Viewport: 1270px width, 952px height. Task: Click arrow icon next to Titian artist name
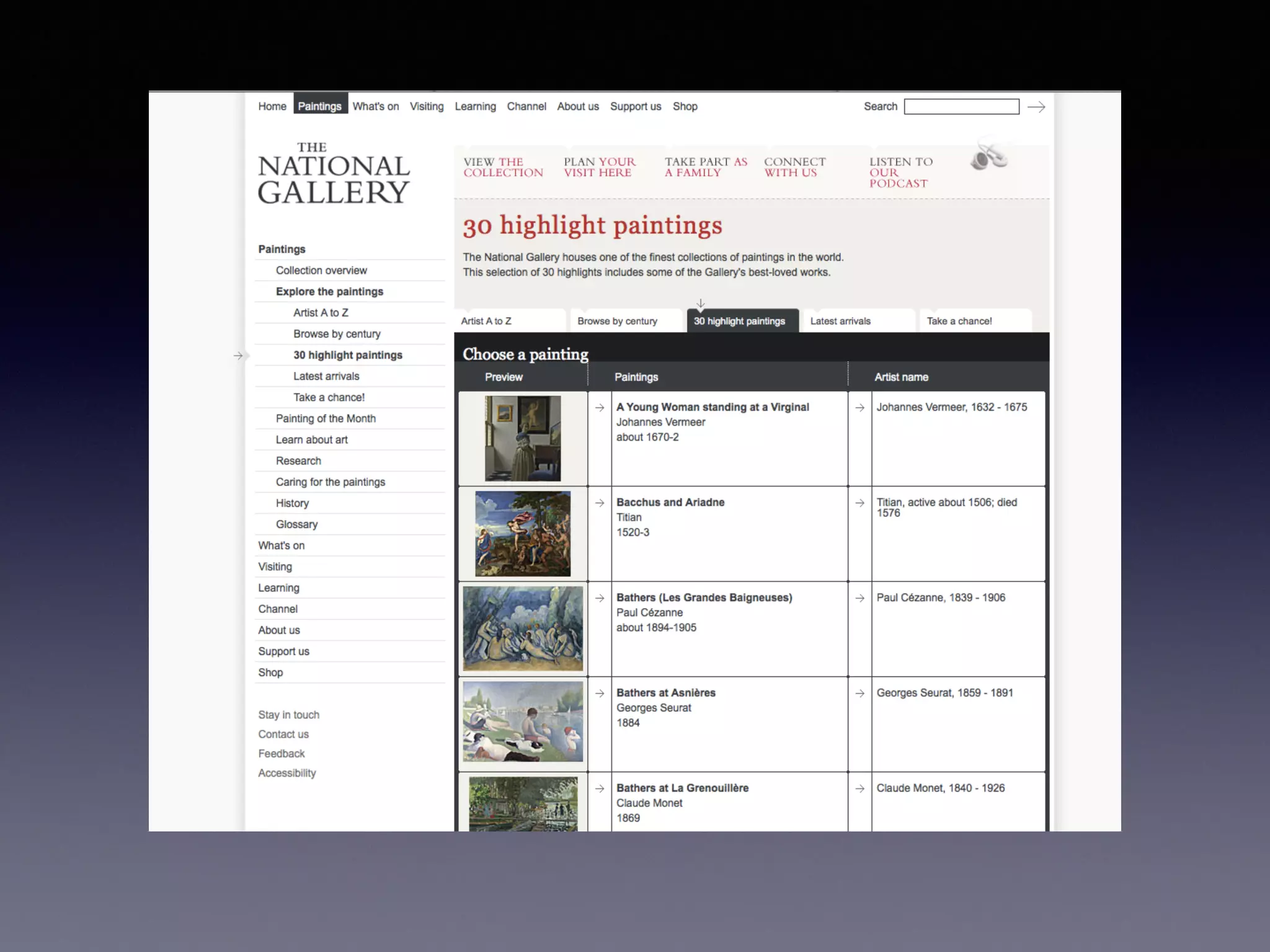859,503
